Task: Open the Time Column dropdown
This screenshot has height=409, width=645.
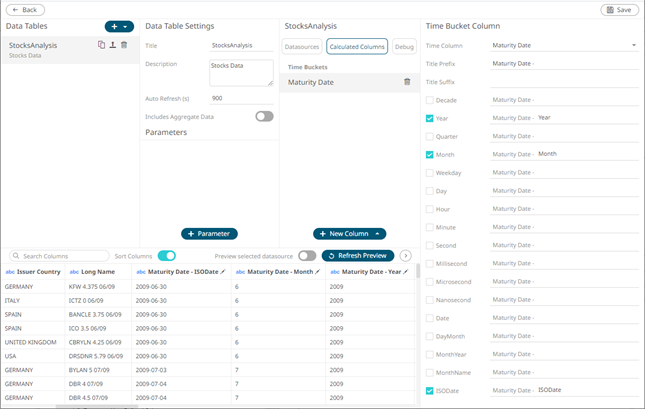Action: pos(564,45)
